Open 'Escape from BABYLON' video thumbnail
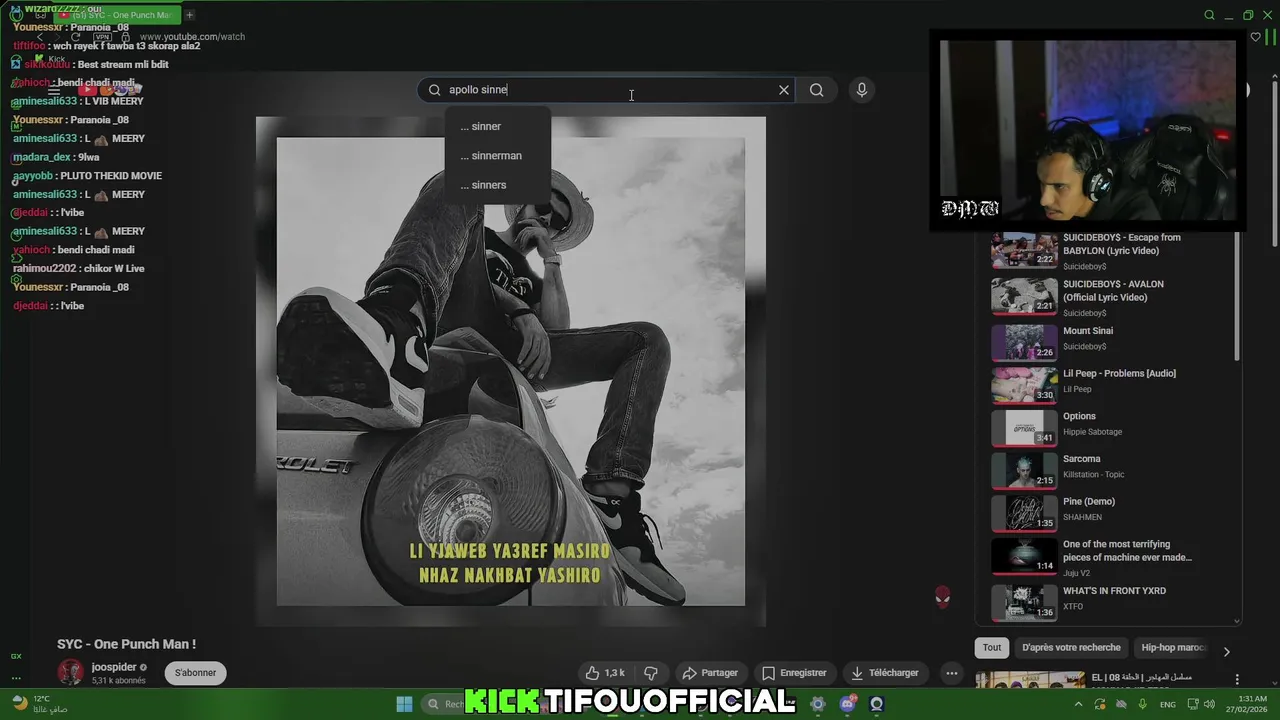Screen dimensions: 1280x720 click(x=1024, y=250)
